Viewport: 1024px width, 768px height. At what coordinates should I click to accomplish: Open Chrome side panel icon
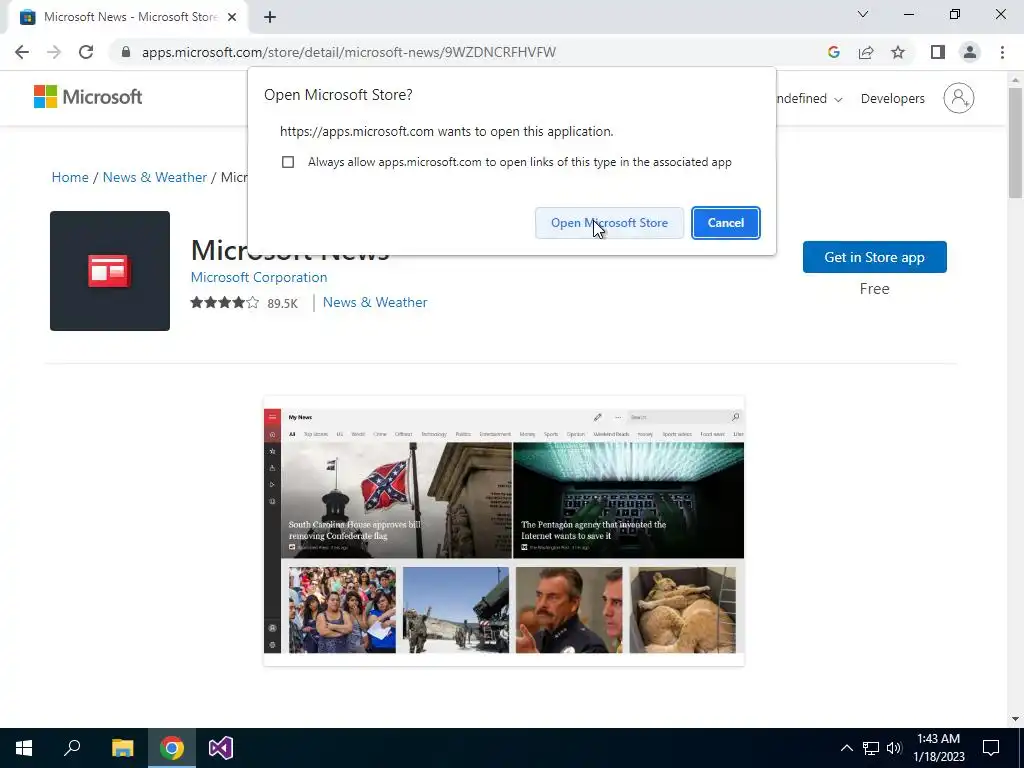point(938,52)
